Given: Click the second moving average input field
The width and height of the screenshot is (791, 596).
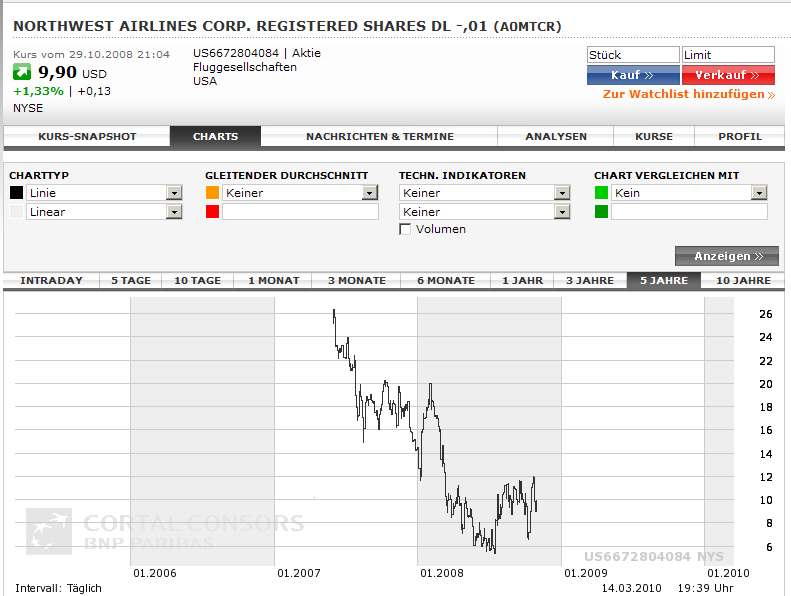Looking at the screenshot, I should pyautogui.click(x=300, y=212).
